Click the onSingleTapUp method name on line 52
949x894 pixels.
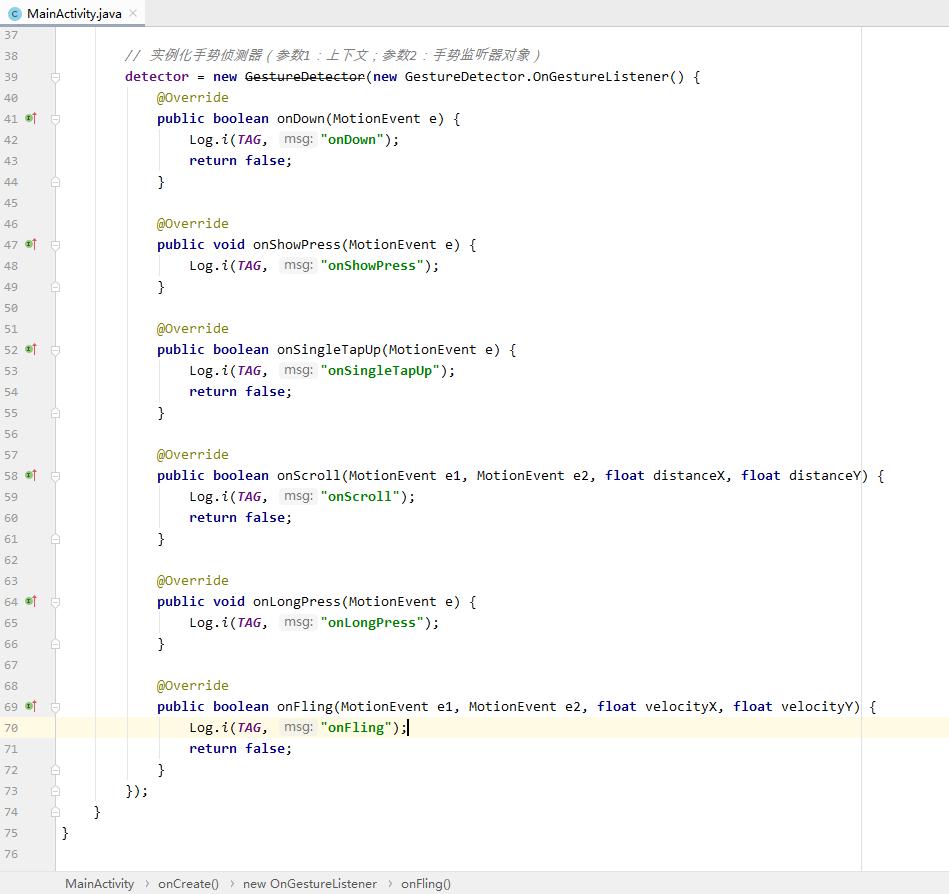coord(329,350)
